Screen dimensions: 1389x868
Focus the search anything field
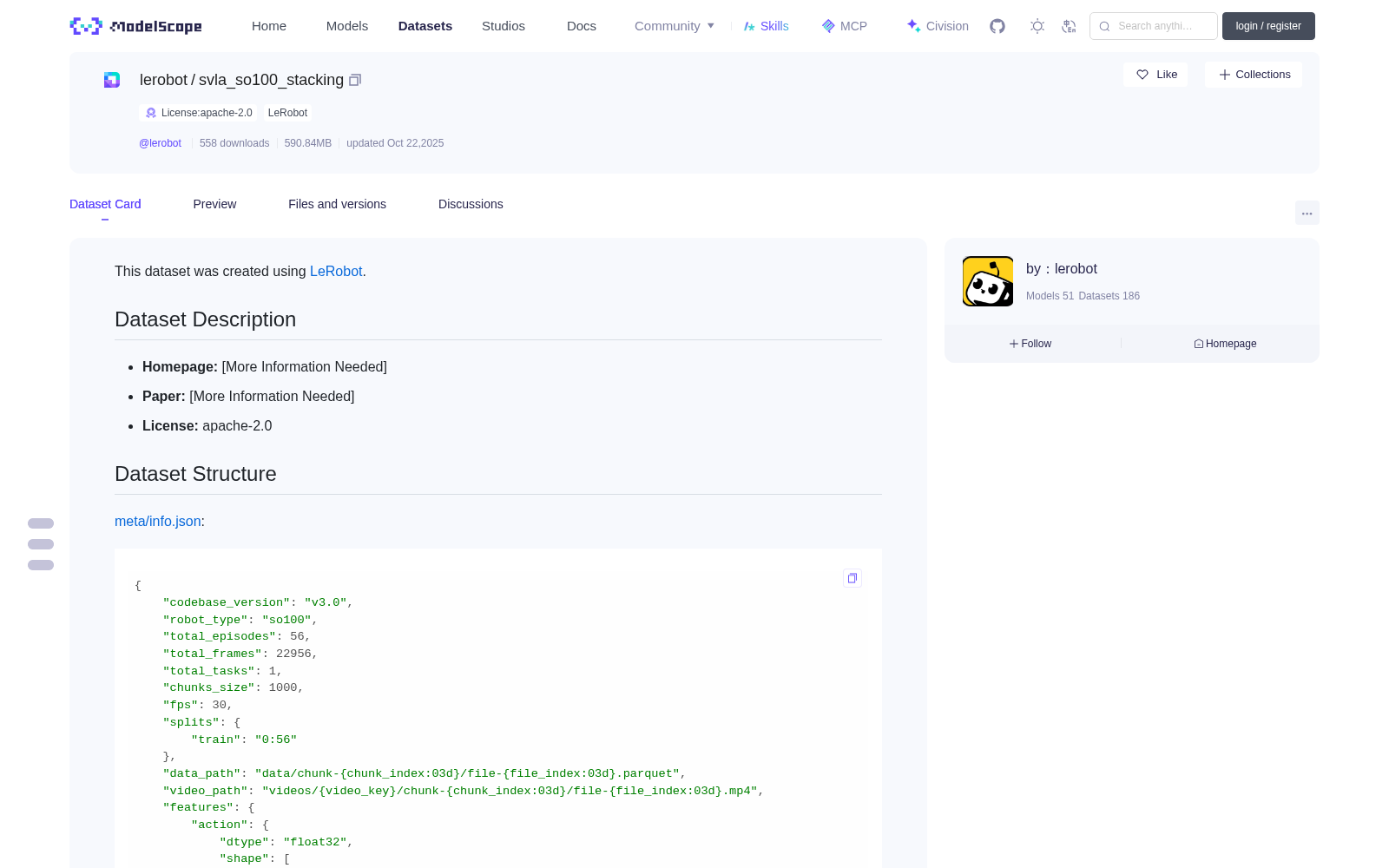(x=1154, y=26)
